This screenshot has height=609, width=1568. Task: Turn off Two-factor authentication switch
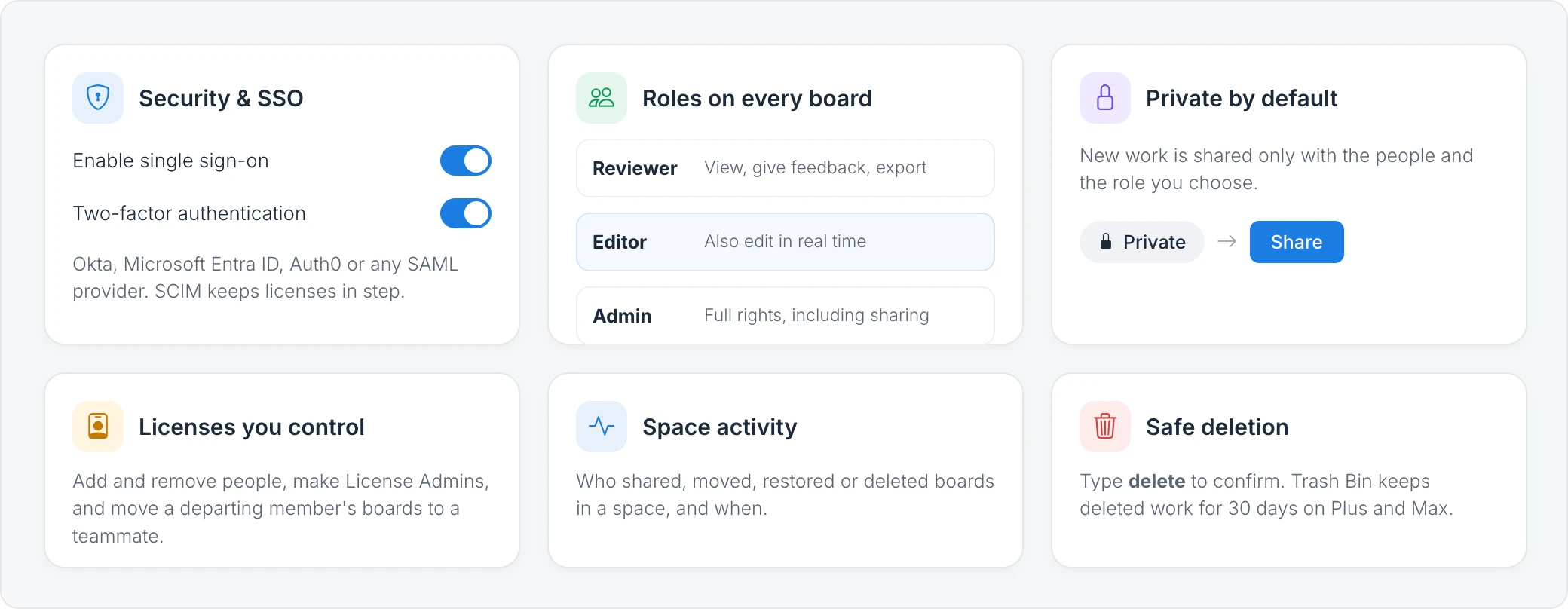coord(466,213)
